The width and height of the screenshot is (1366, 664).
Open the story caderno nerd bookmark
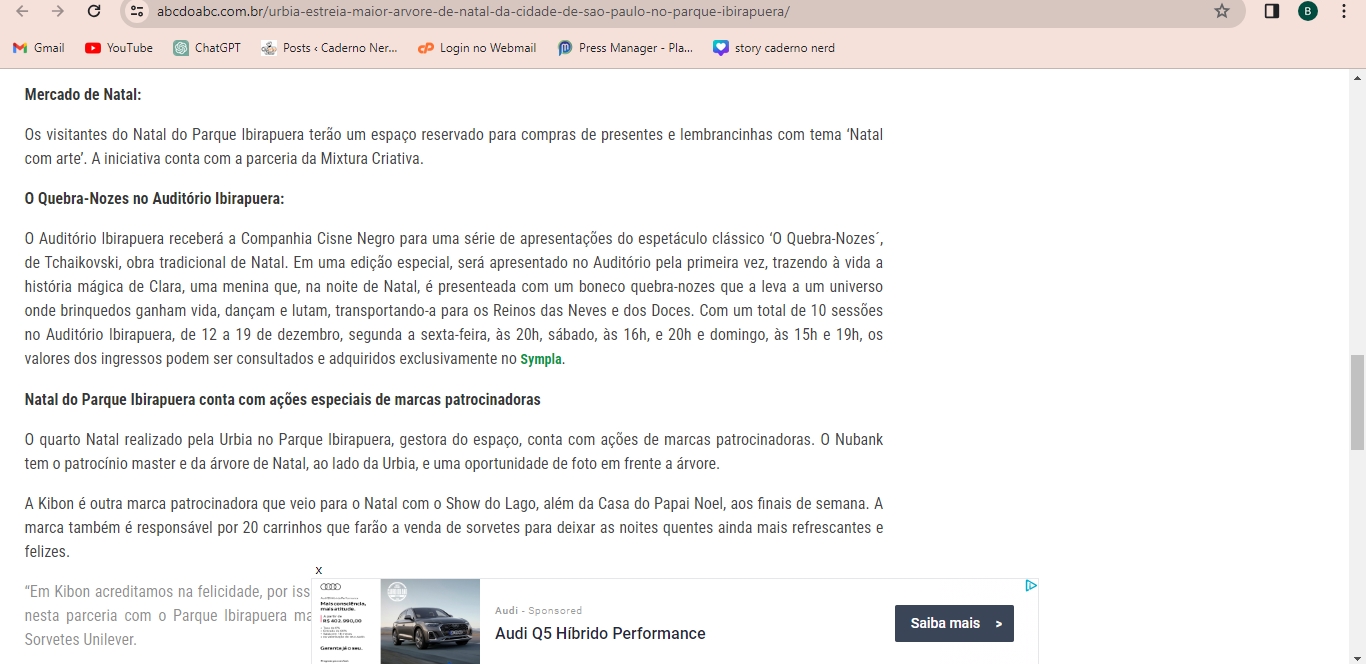pos(774,48)
